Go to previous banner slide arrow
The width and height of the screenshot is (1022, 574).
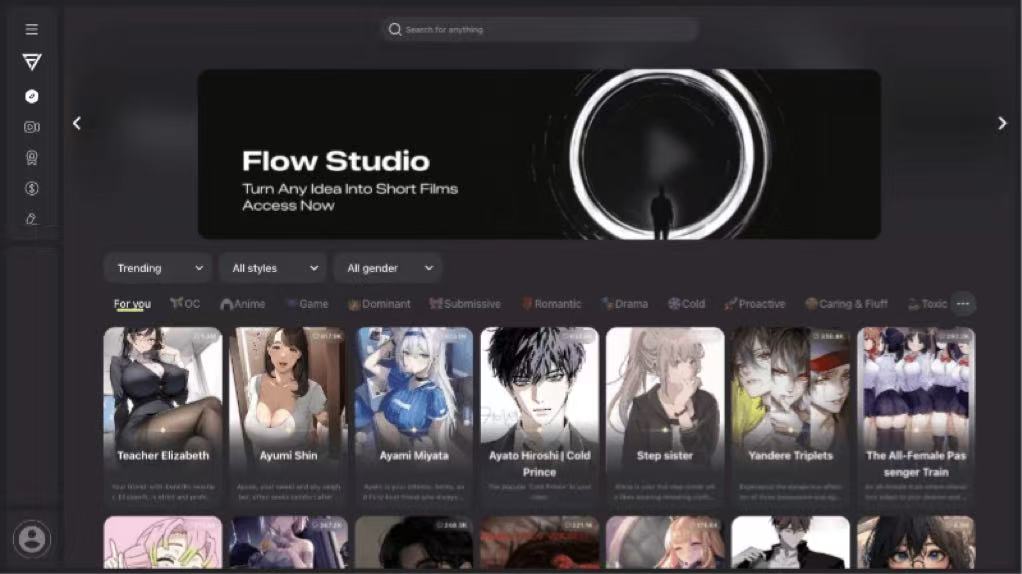pos(77,123)
